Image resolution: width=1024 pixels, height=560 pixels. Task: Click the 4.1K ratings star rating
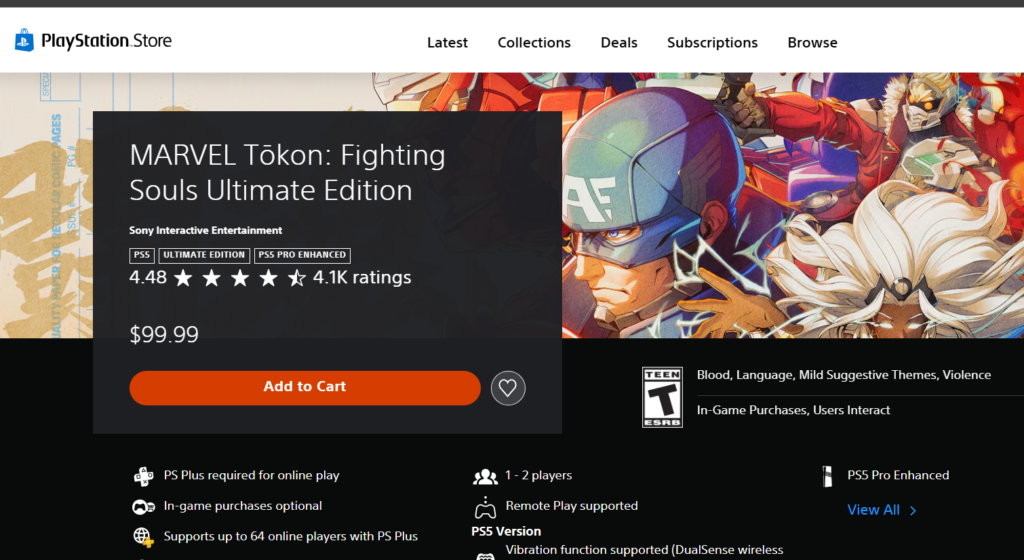270,278
